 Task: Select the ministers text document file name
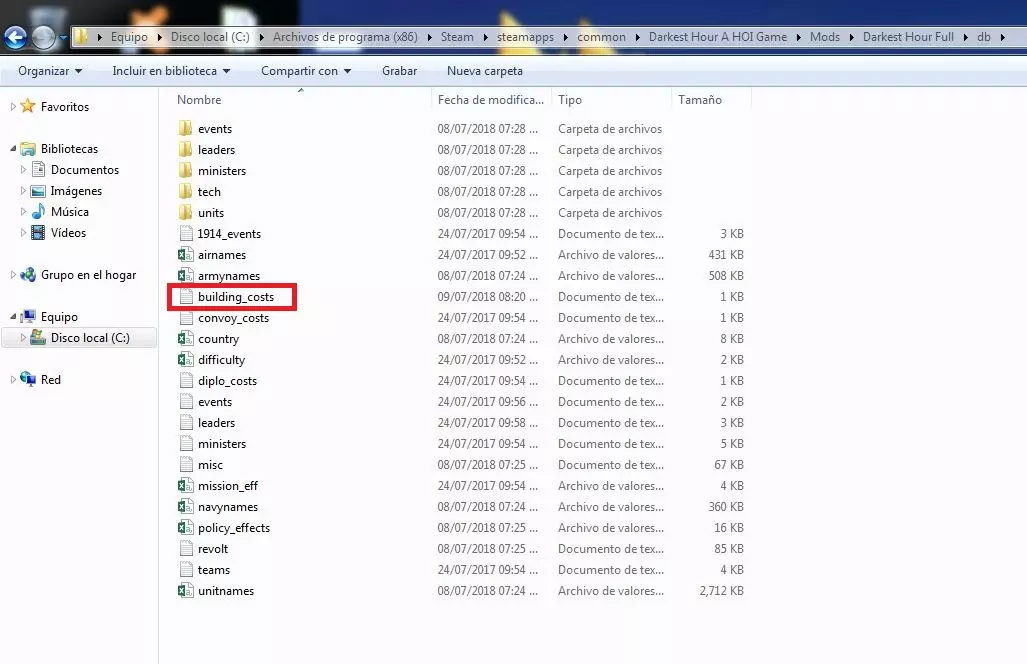click(222, 443)
